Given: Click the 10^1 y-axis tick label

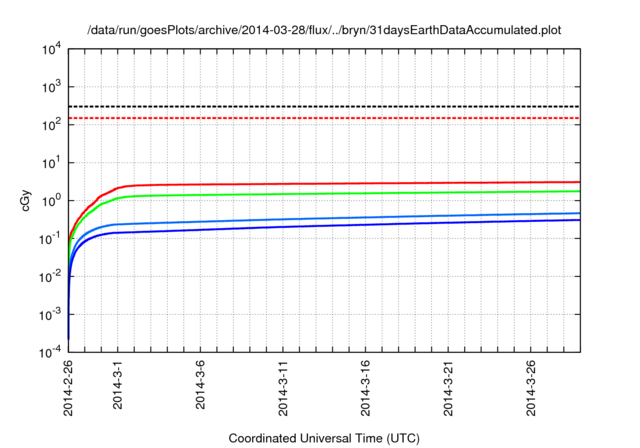Looking at the screenshot, I should coord(51,163).
